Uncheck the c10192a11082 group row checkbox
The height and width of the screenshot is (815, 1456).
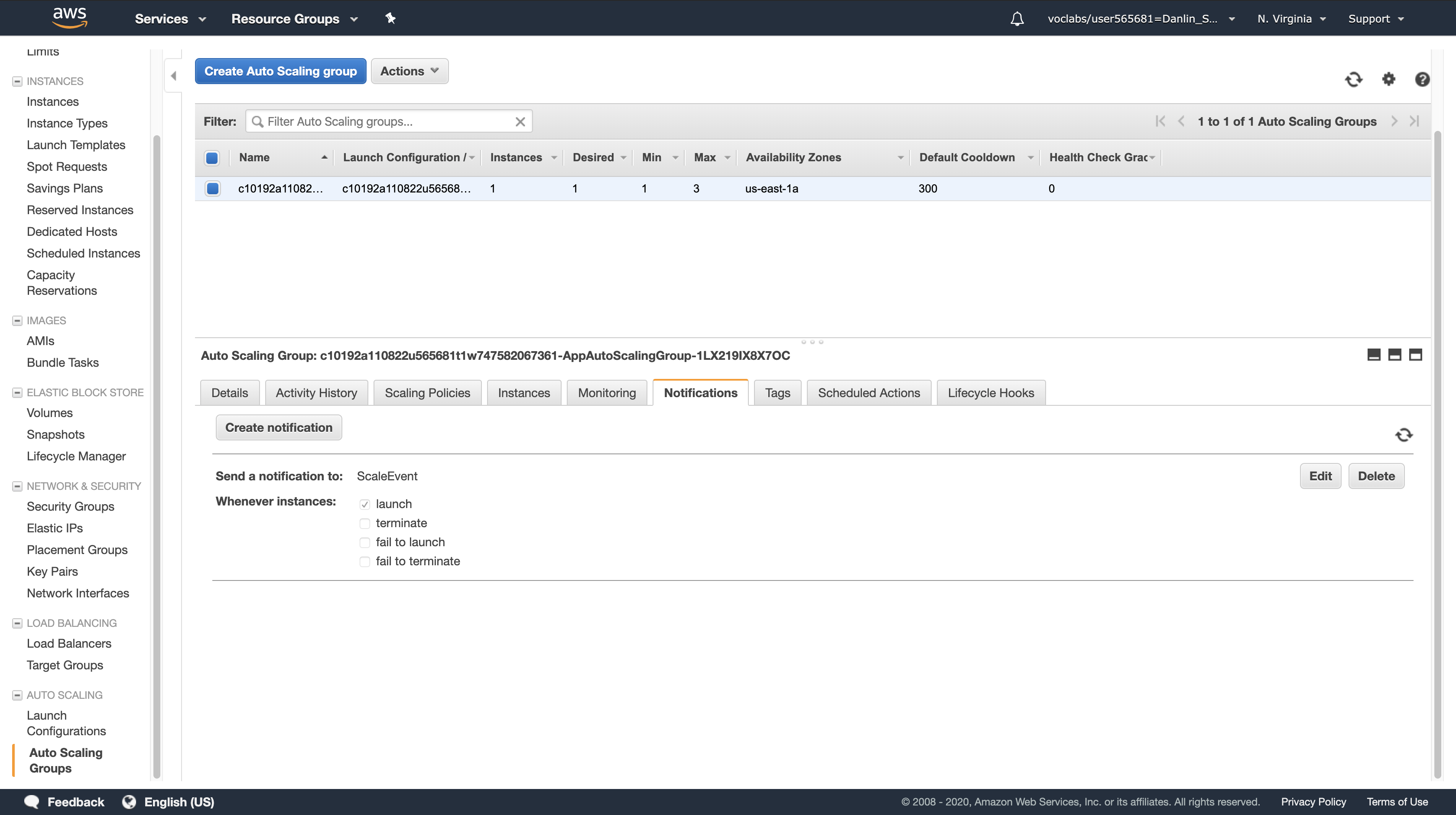[x=212, y=188]
